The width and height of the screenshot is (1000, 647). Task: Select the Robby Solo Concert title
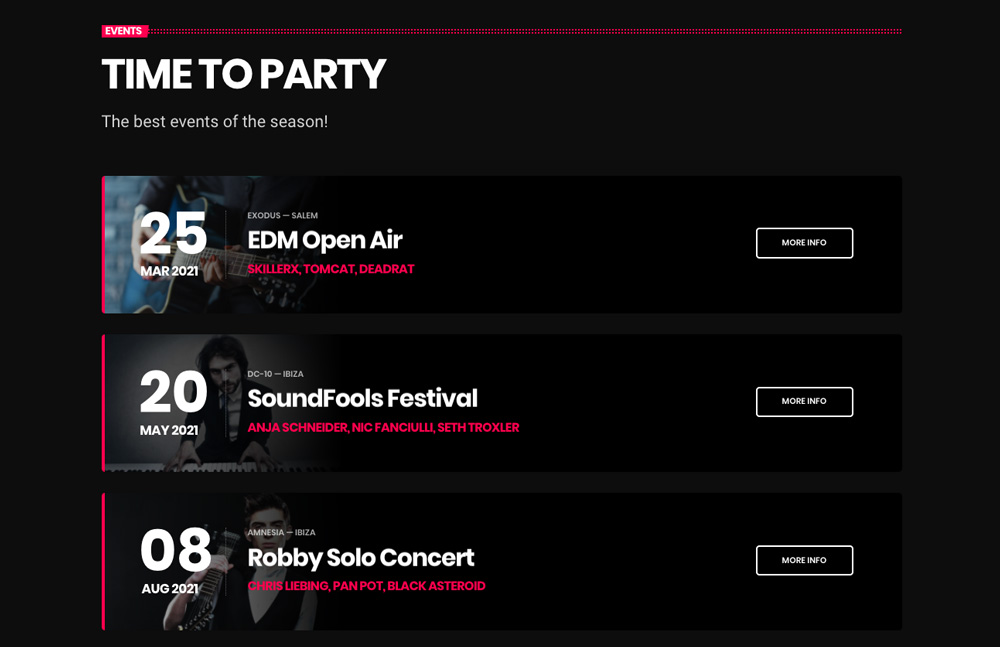click(x=361, y=557)
